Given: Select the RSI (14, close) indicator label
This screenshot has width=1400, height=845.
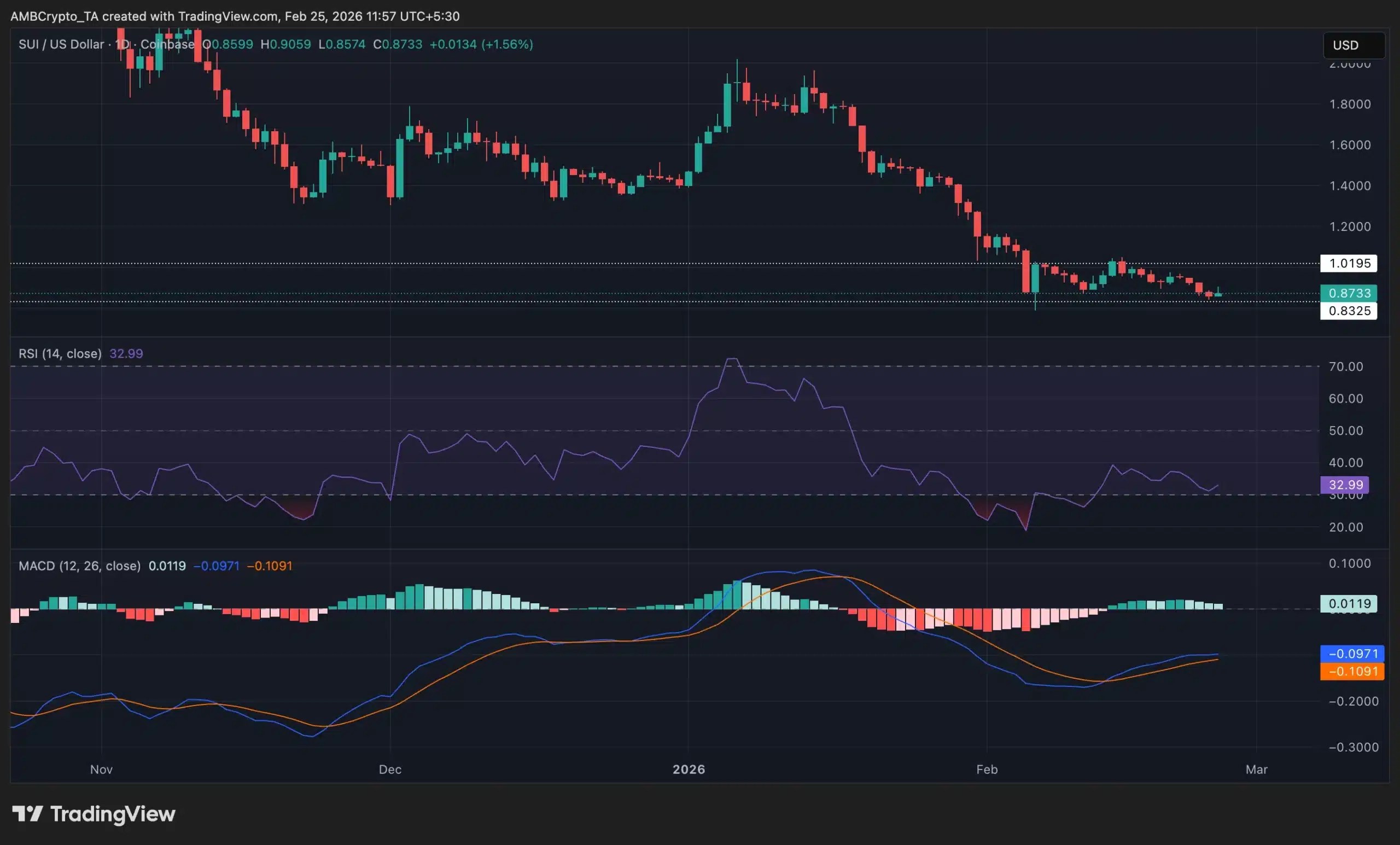Looking at the screenshot, I should click(x=60, y=353).
